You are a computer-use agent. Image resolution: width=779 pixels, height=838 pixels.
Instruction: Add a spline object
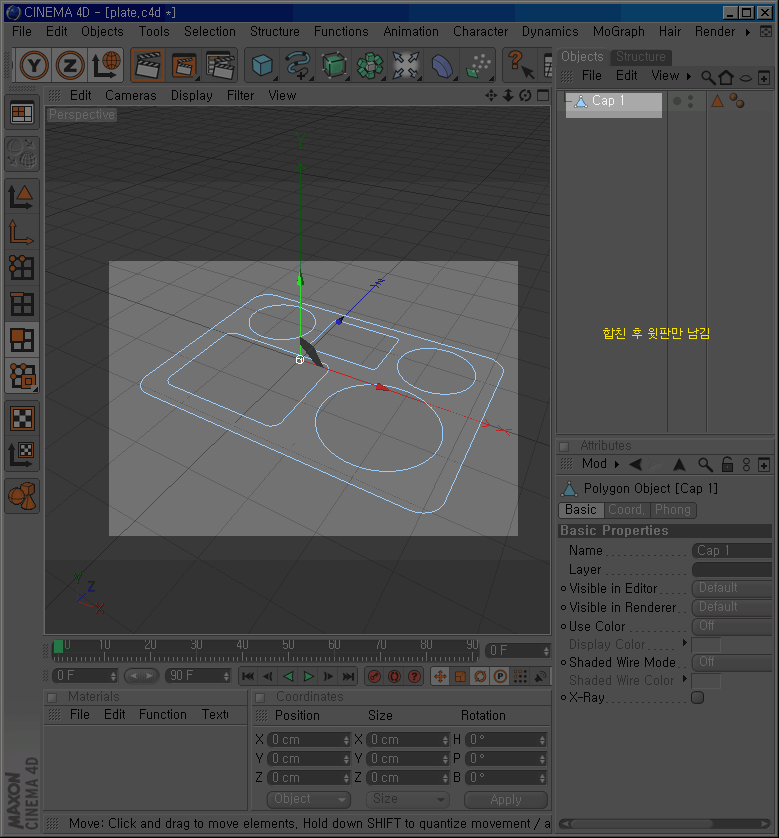[x=298, y=65]
